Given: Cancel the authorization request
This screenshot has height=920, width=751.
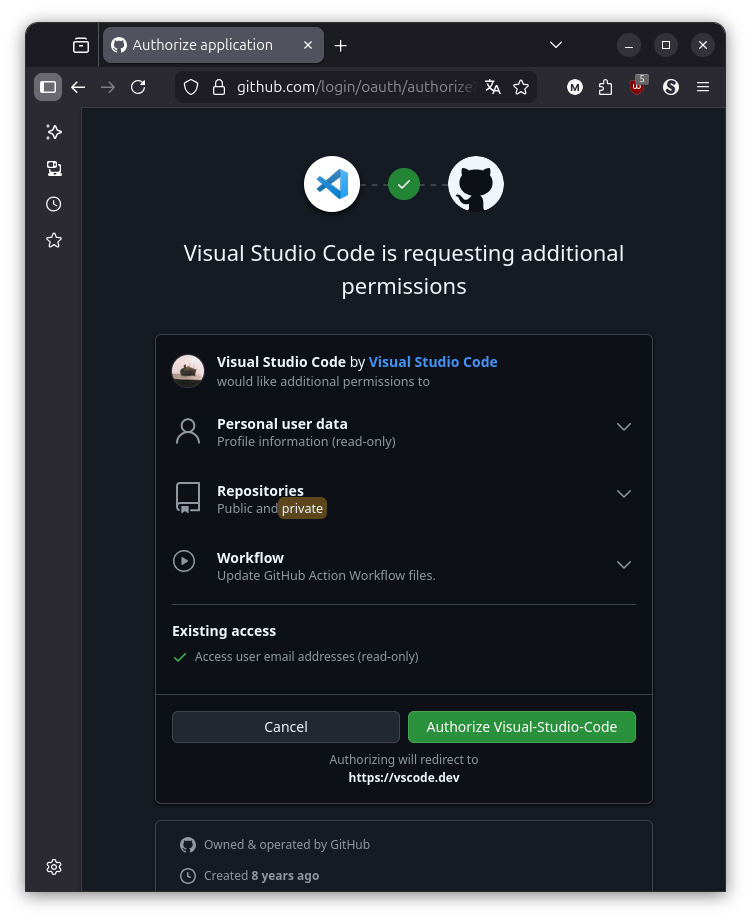Looking at the screenshot, I should coord(286,727).
